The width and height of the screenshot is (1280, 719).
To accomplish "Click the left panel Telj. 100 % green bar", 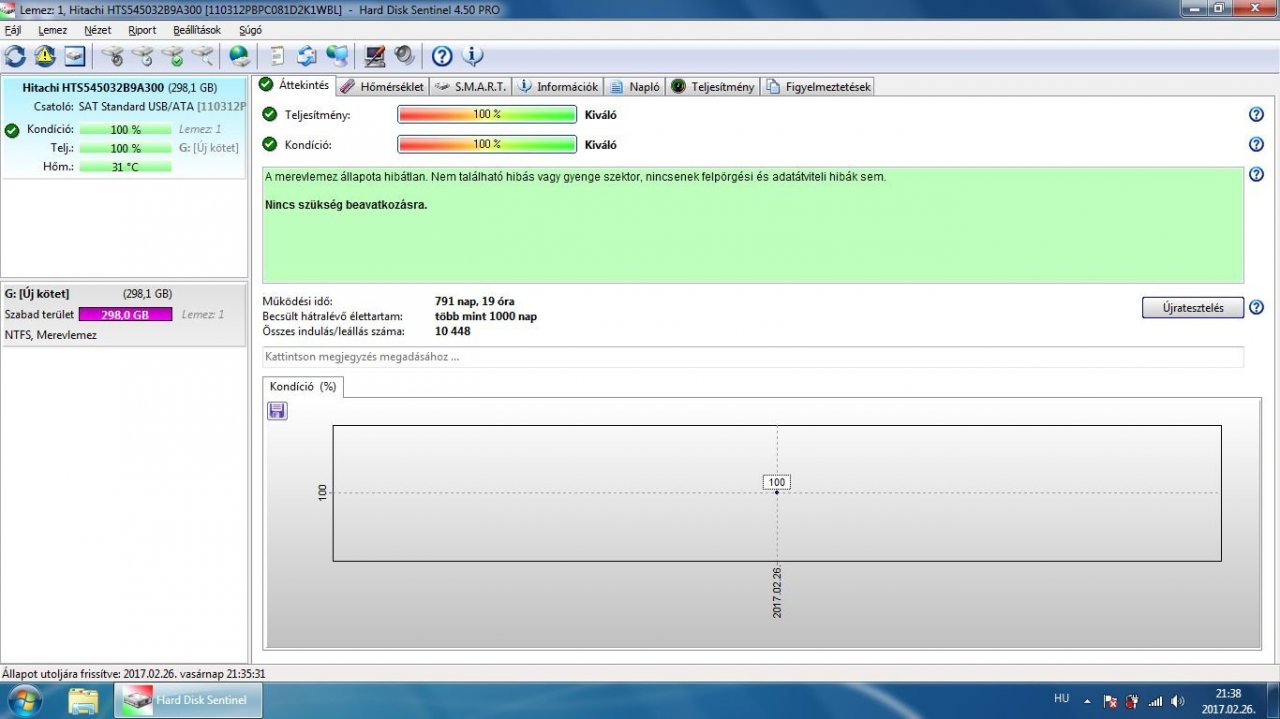I will (x=125, y=148).
